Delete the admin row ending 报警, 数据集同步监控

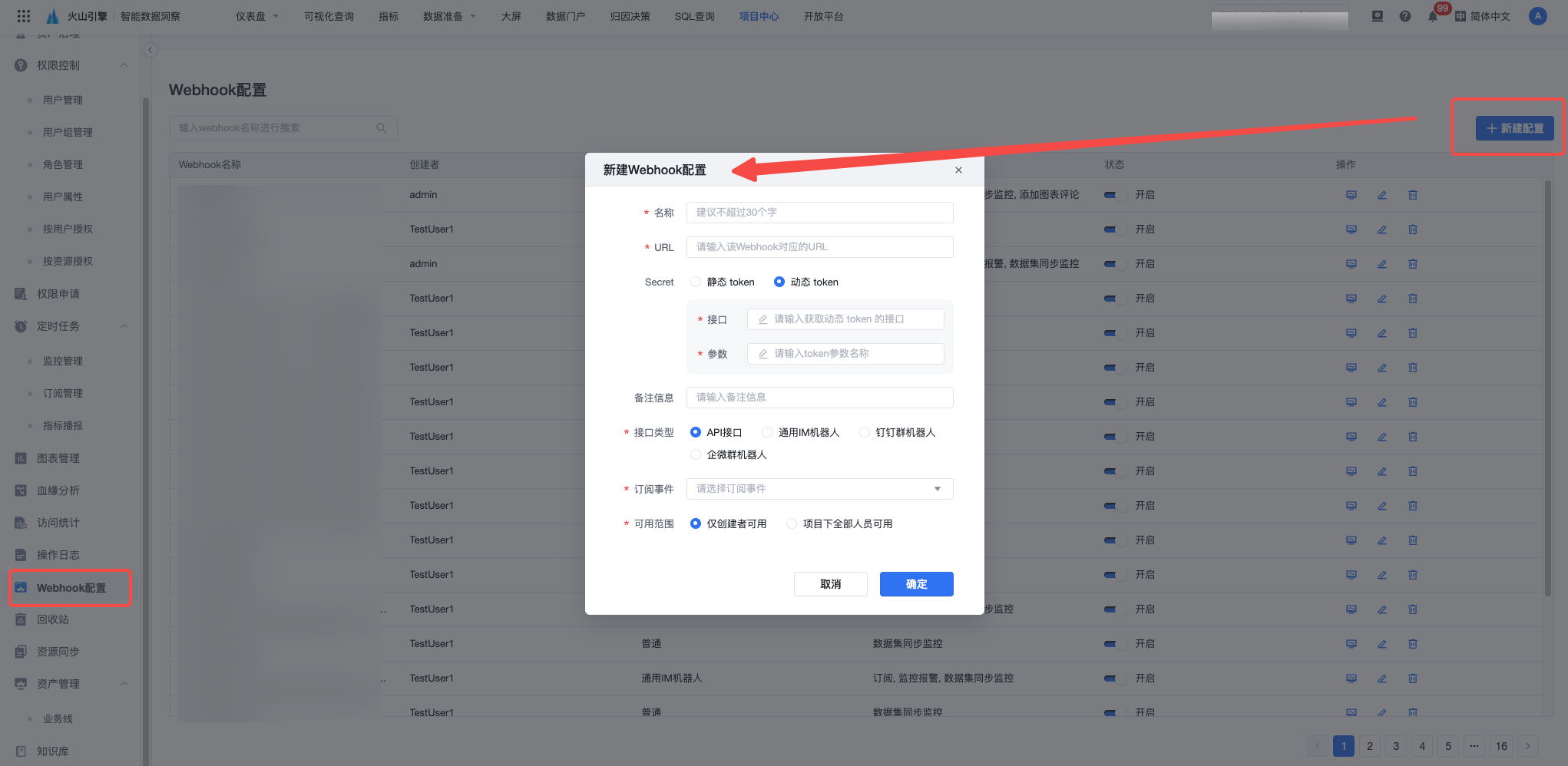pyautogui.click(x=1413, y=264)
